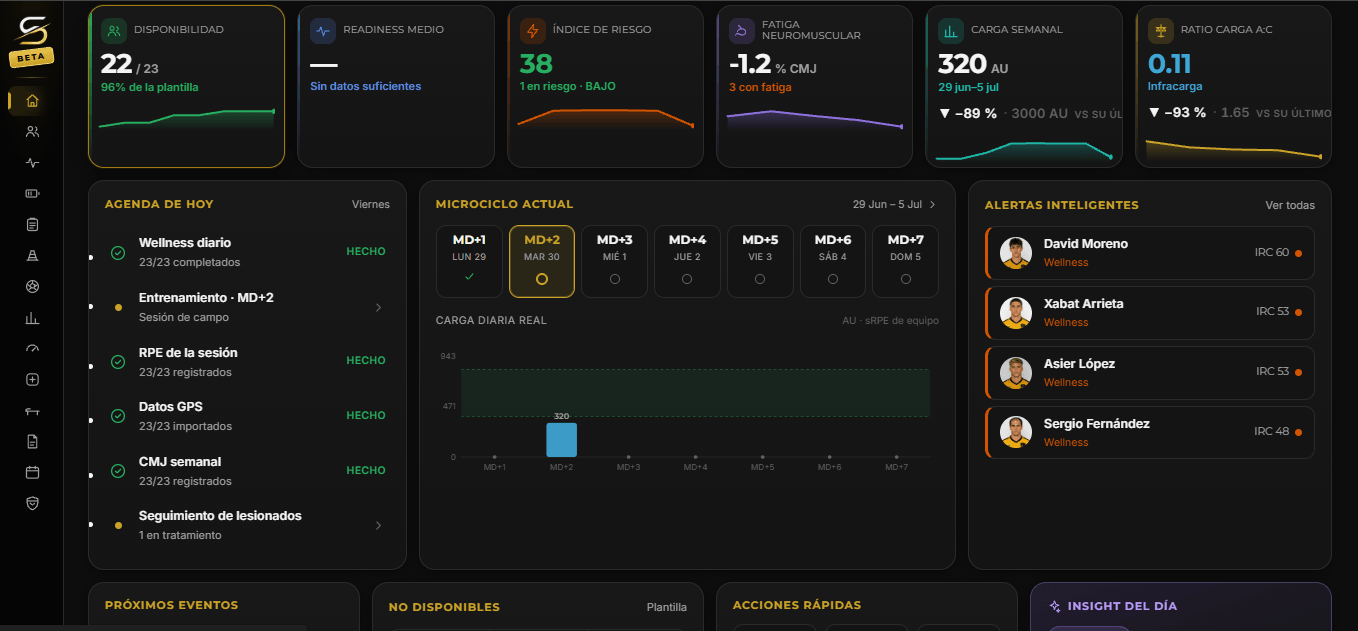This screenshot has width=1358, height=631.
Task: Click the Disponibilidad people icon
Action: click(x=113, y=30)
